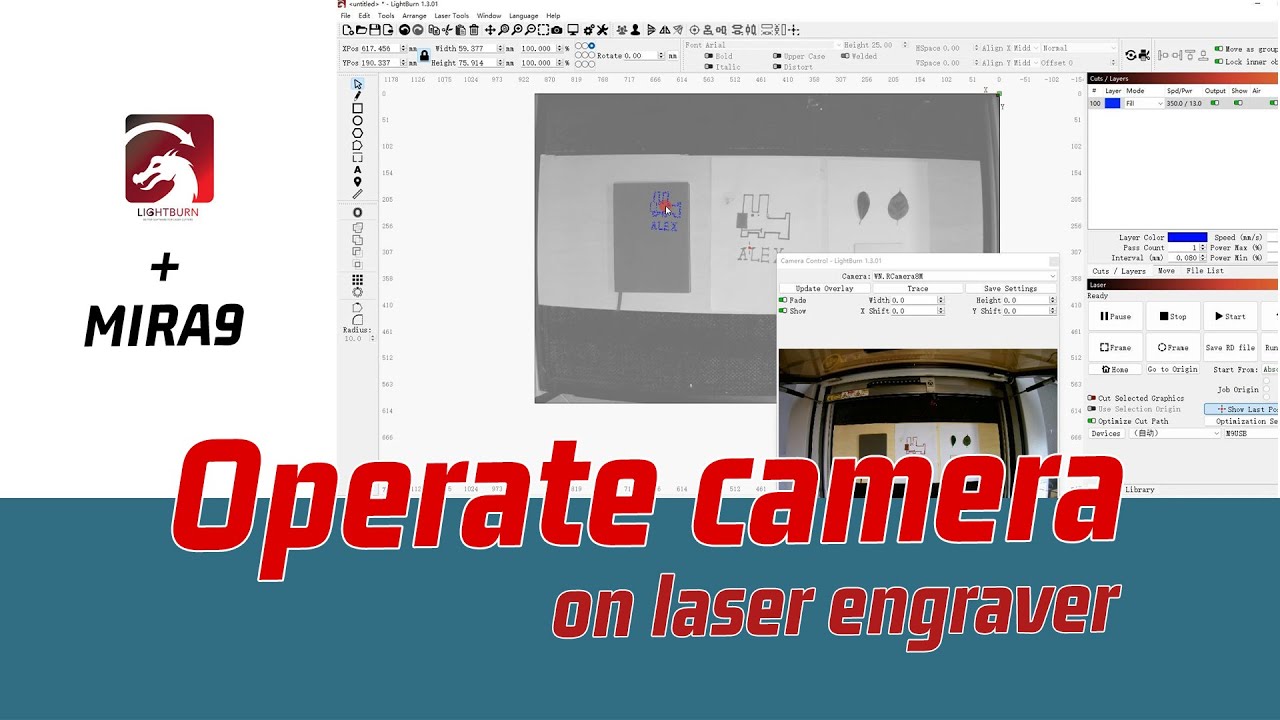Toggle the Fade switch in Camera Control
Image resolution: width=1280 pixels, height=720 pixels.
(783, 300)
